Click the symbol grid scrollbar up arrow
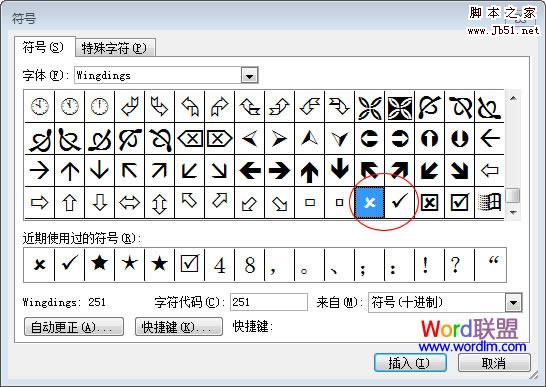This screenshot has width=546, height=387. (513, 98)
